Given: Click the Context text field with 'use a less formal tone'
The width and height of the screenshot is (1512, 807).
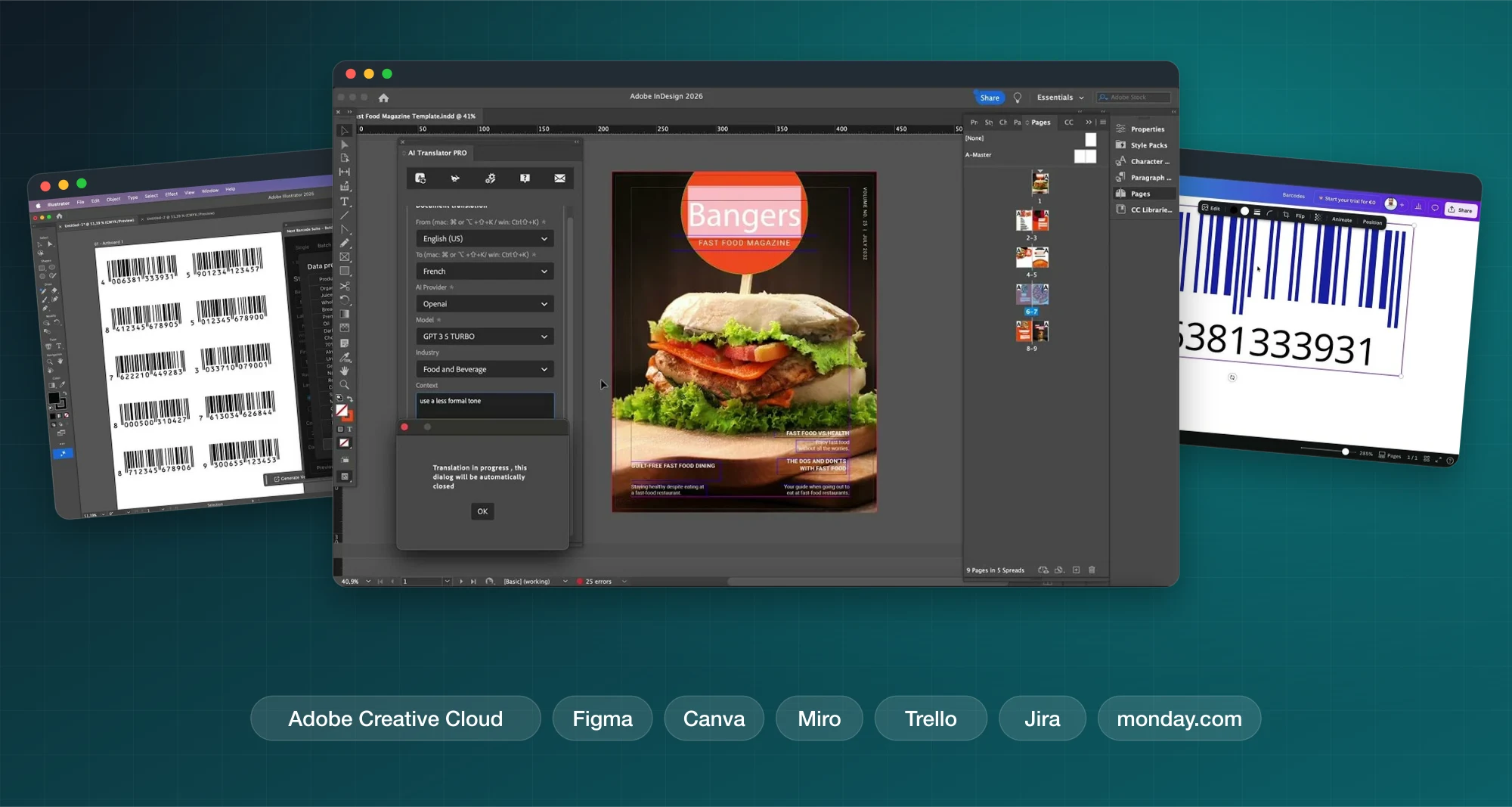Looking at the screenshot, I should tap(485, 405).
